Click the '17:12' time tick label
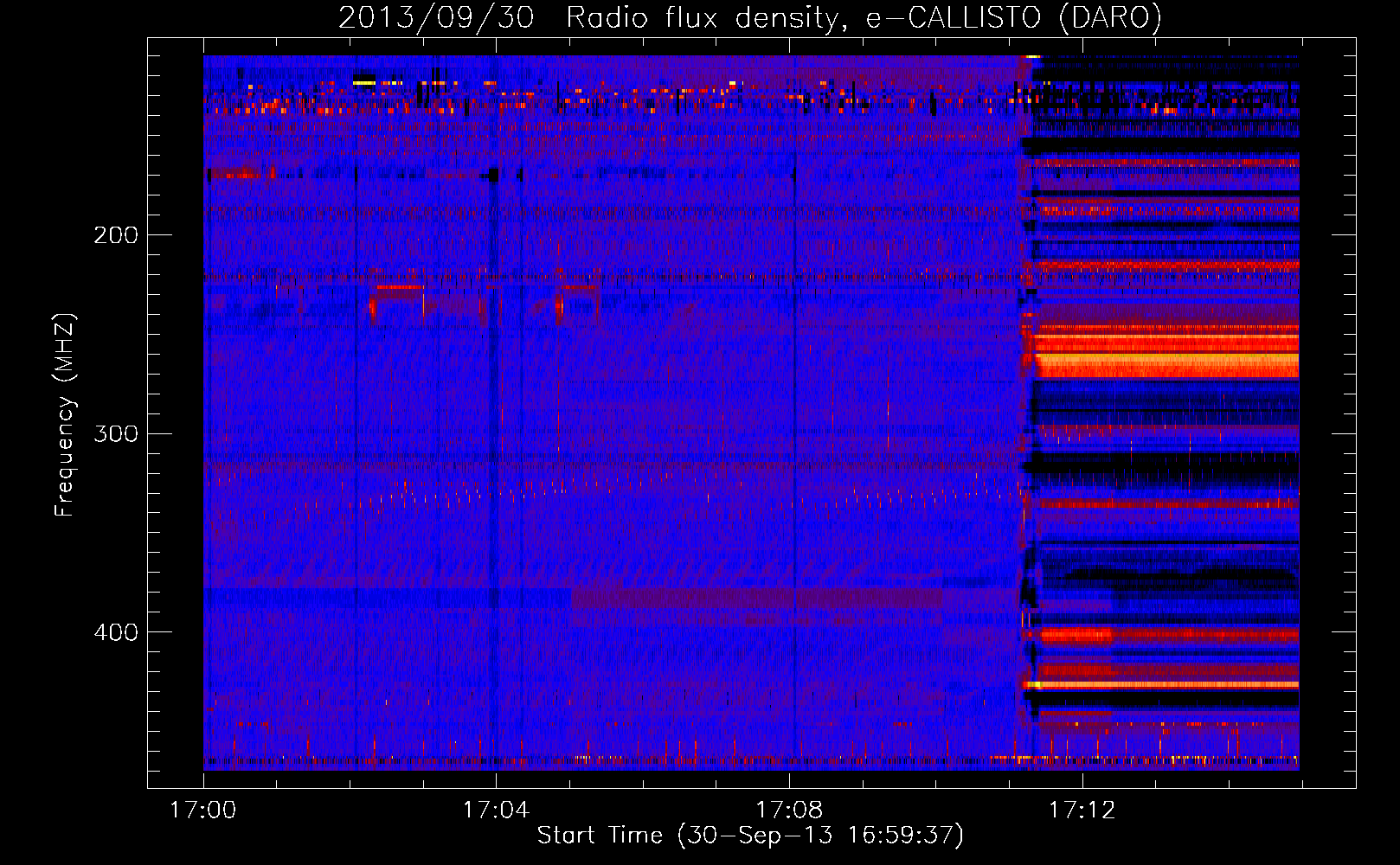The image size is (1400, 865). (1082, 810)
